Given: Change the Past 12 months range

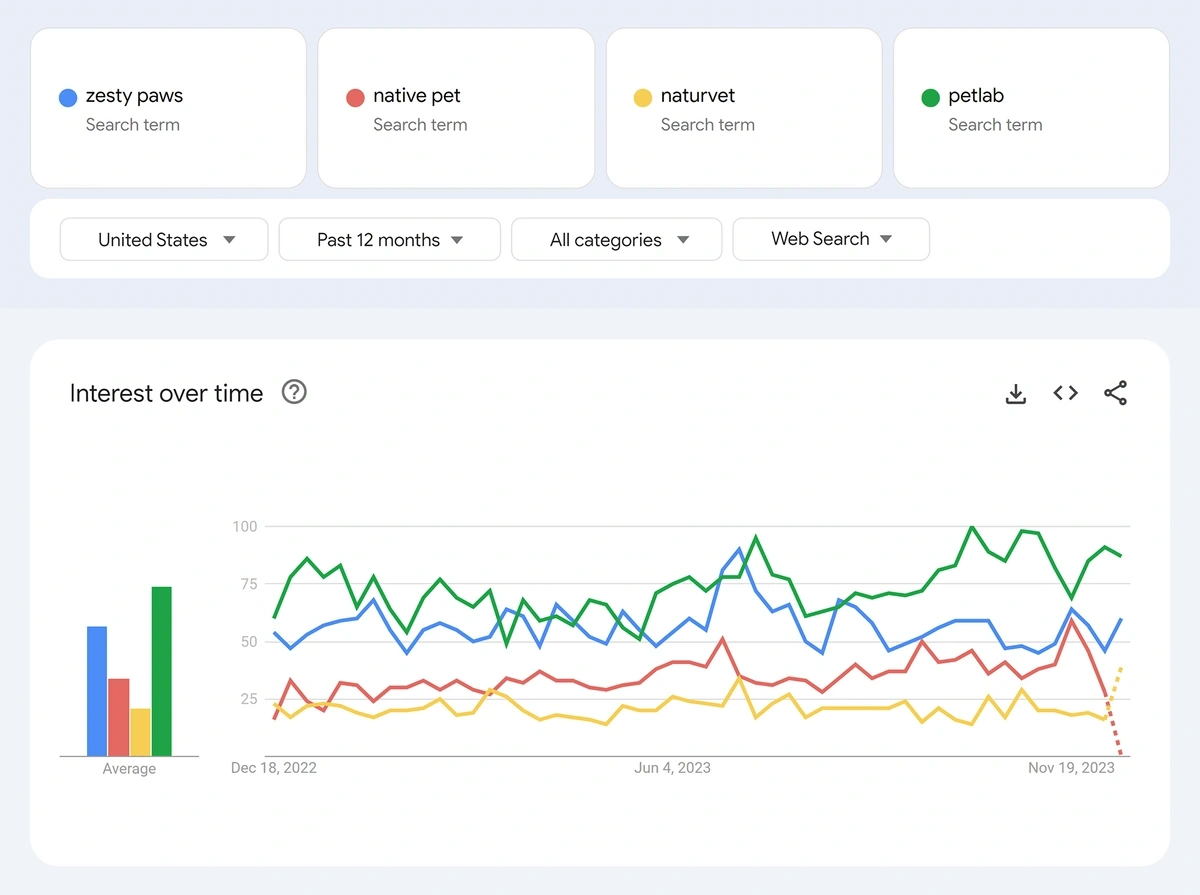Looking at the screenshot, I should (x=389, y=240).
